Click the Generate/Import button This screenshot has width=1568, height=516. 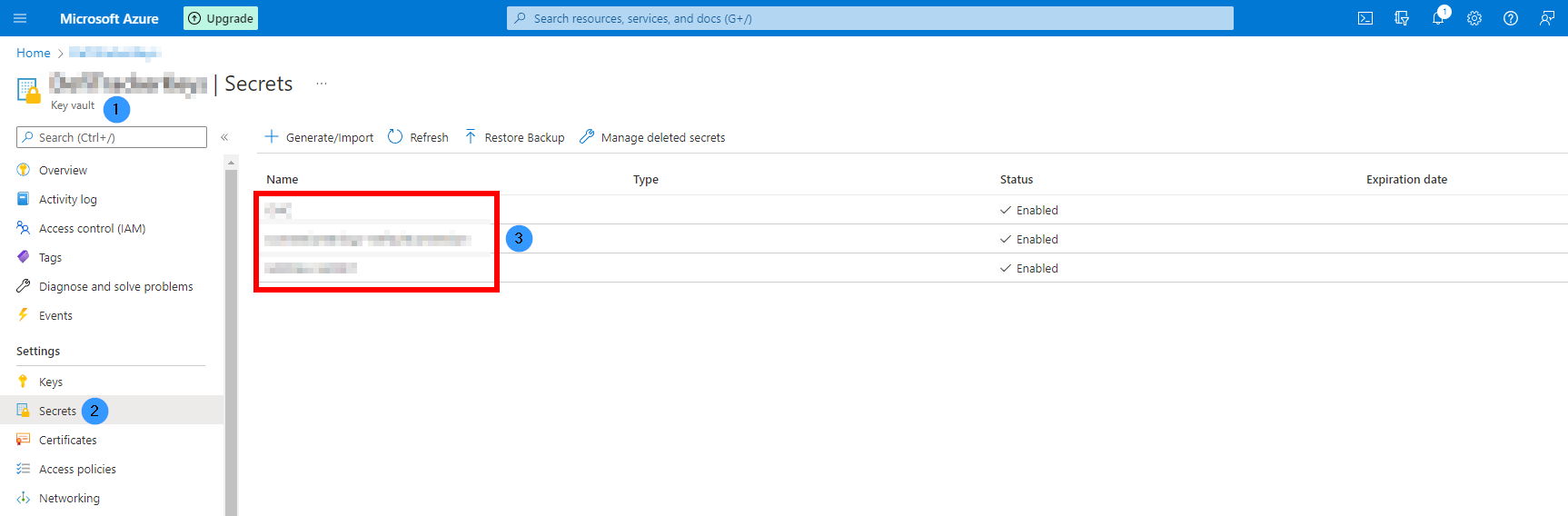(x=319, y=137)
